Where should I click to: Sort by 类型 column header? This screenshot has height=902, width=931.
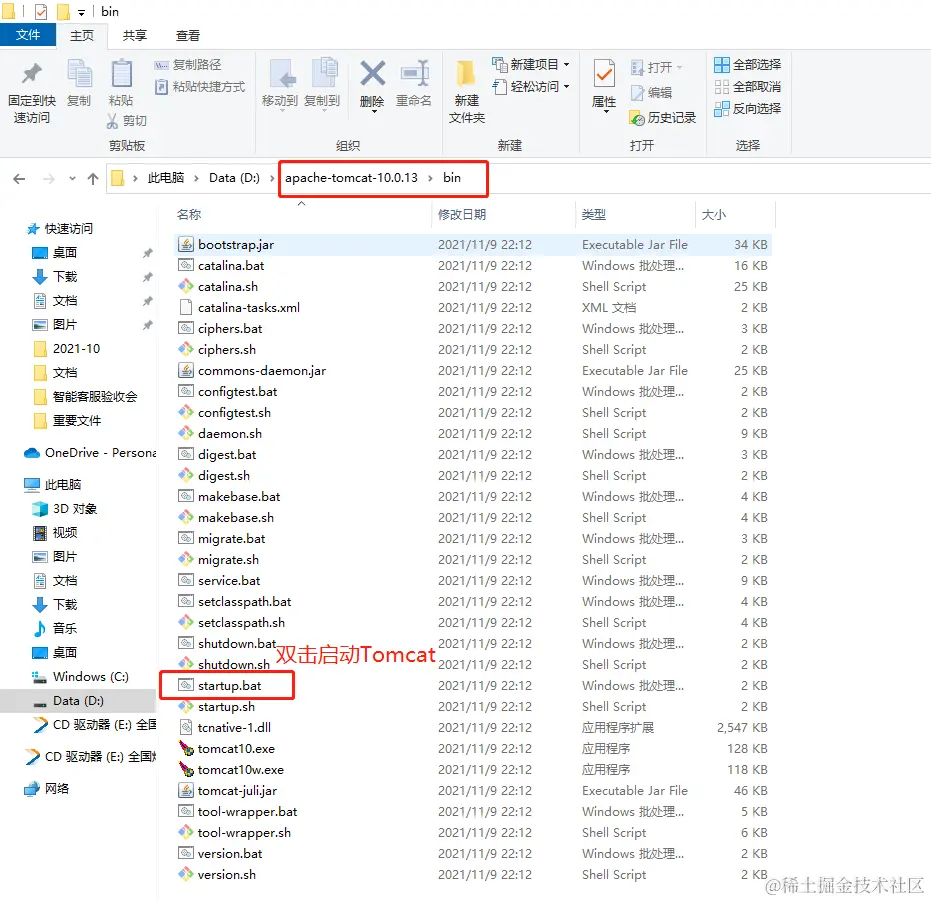(594, 214)
